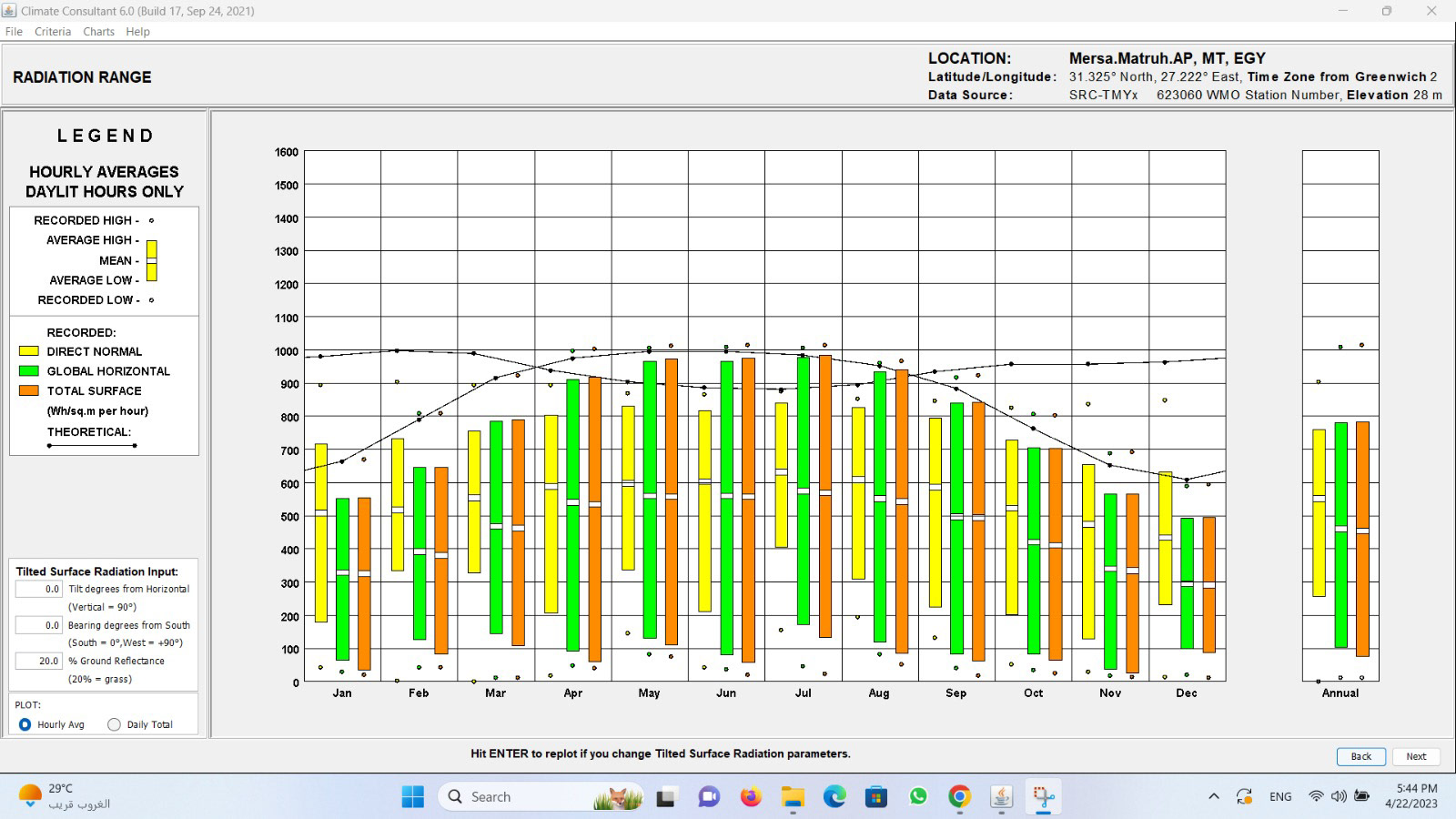
Task: Open Firefox browser from the taskbar
Action: point(750,797)
